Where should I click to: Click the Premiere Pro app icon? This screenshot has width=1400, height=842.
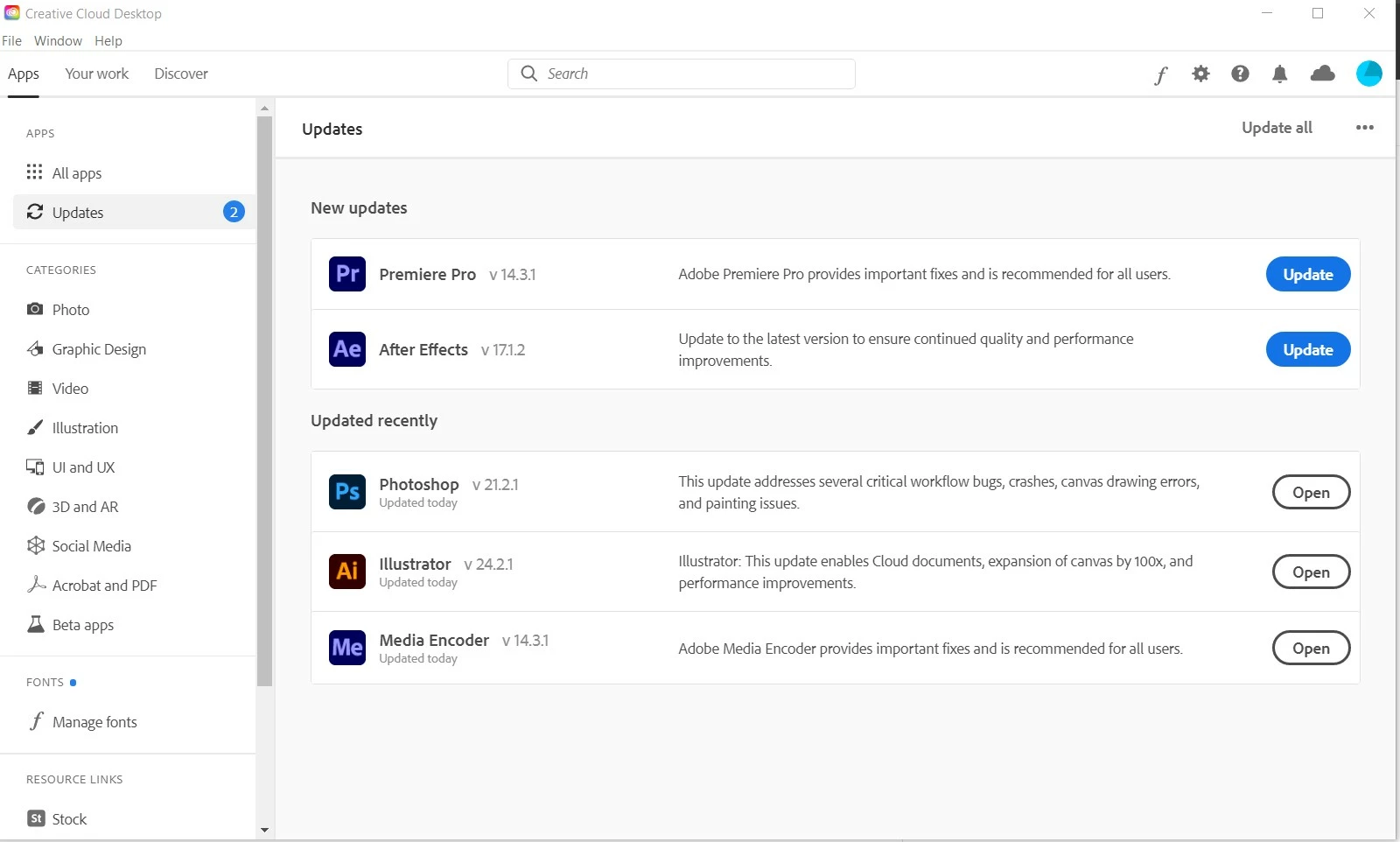coord(347,274)
